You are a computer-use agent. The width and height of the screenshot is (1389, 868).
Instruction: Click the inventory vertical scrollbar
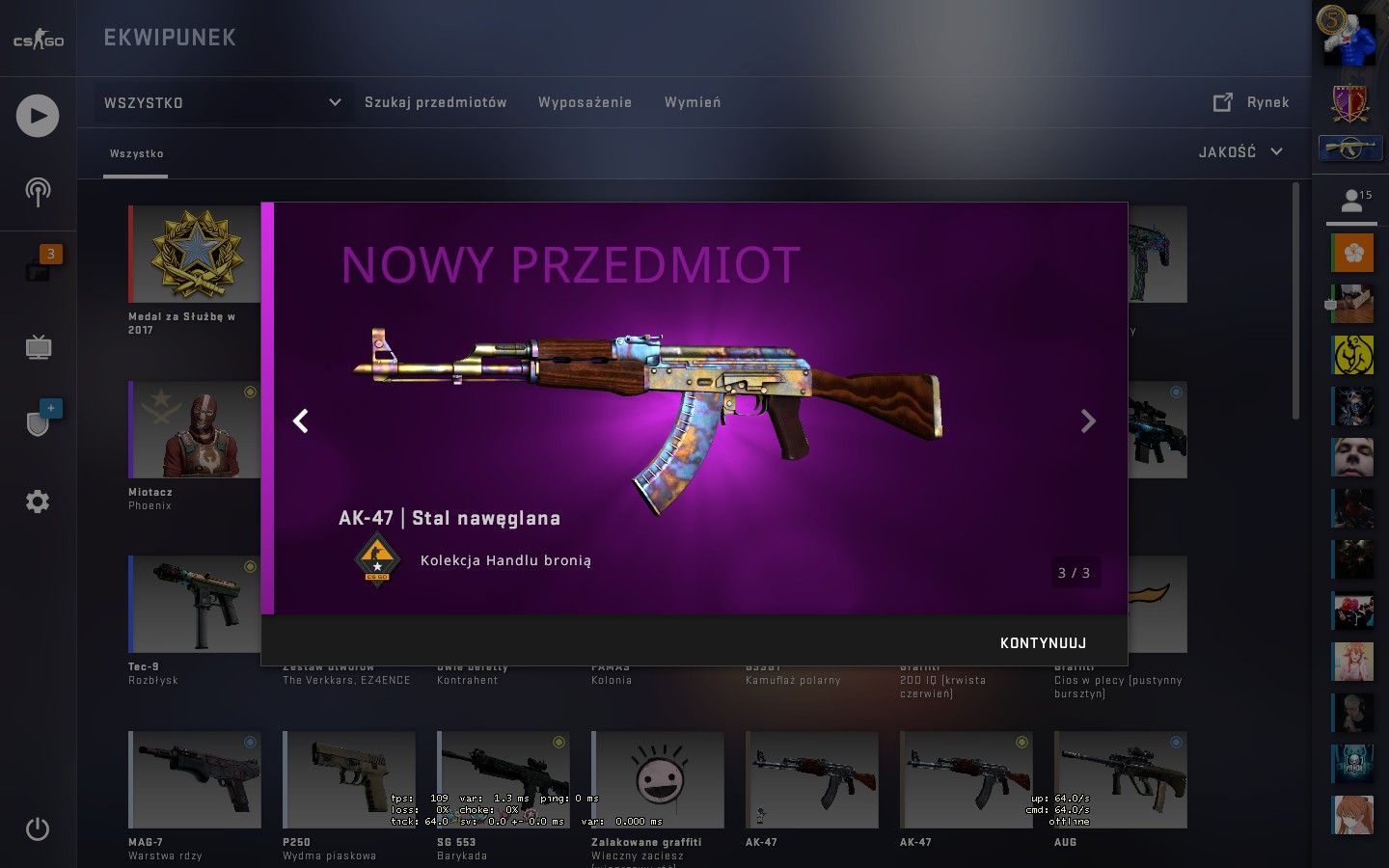pos(1295,301)
